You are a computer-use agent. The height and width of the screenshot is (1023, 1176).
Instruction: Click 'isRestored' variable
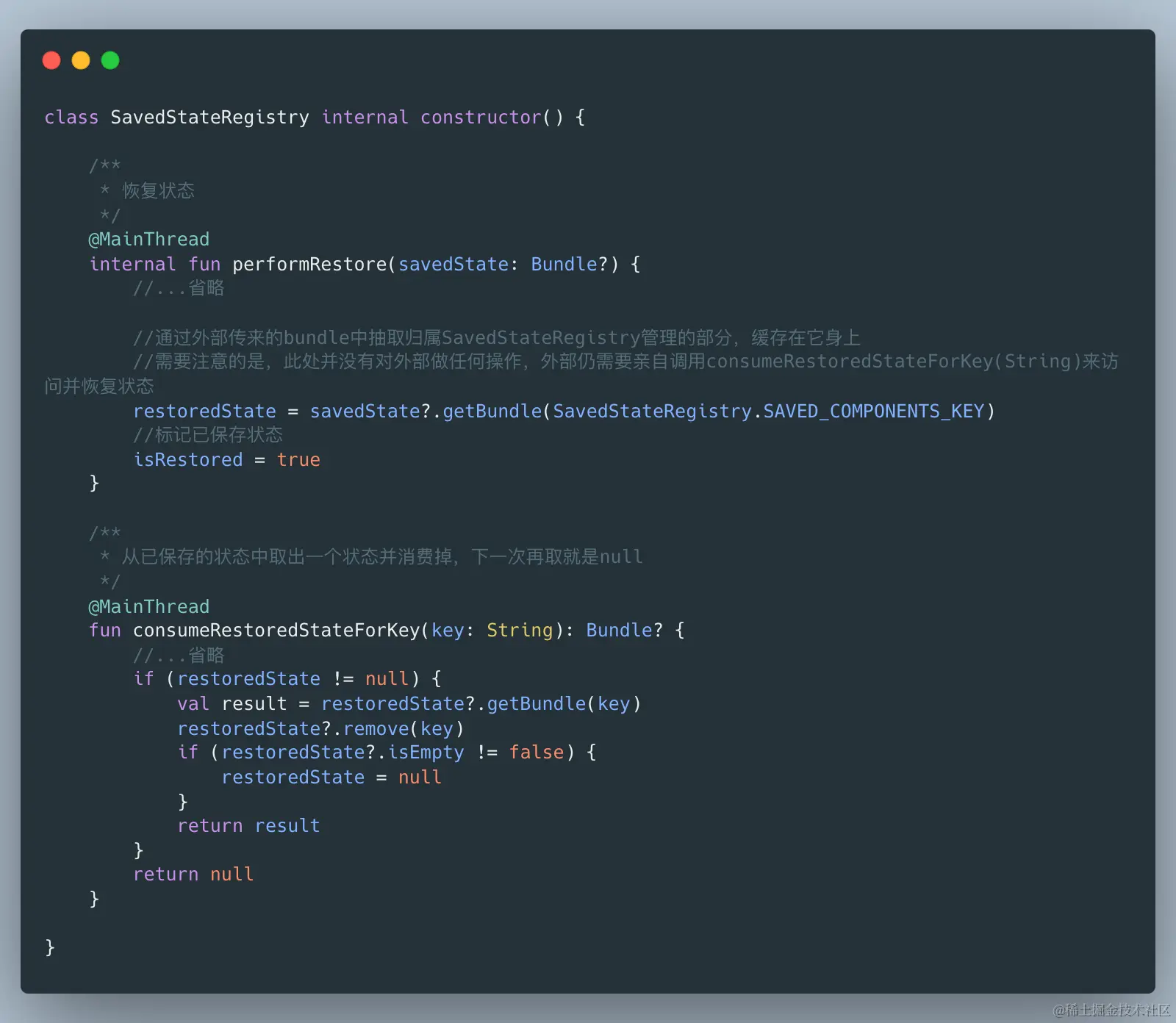(188, 460)
